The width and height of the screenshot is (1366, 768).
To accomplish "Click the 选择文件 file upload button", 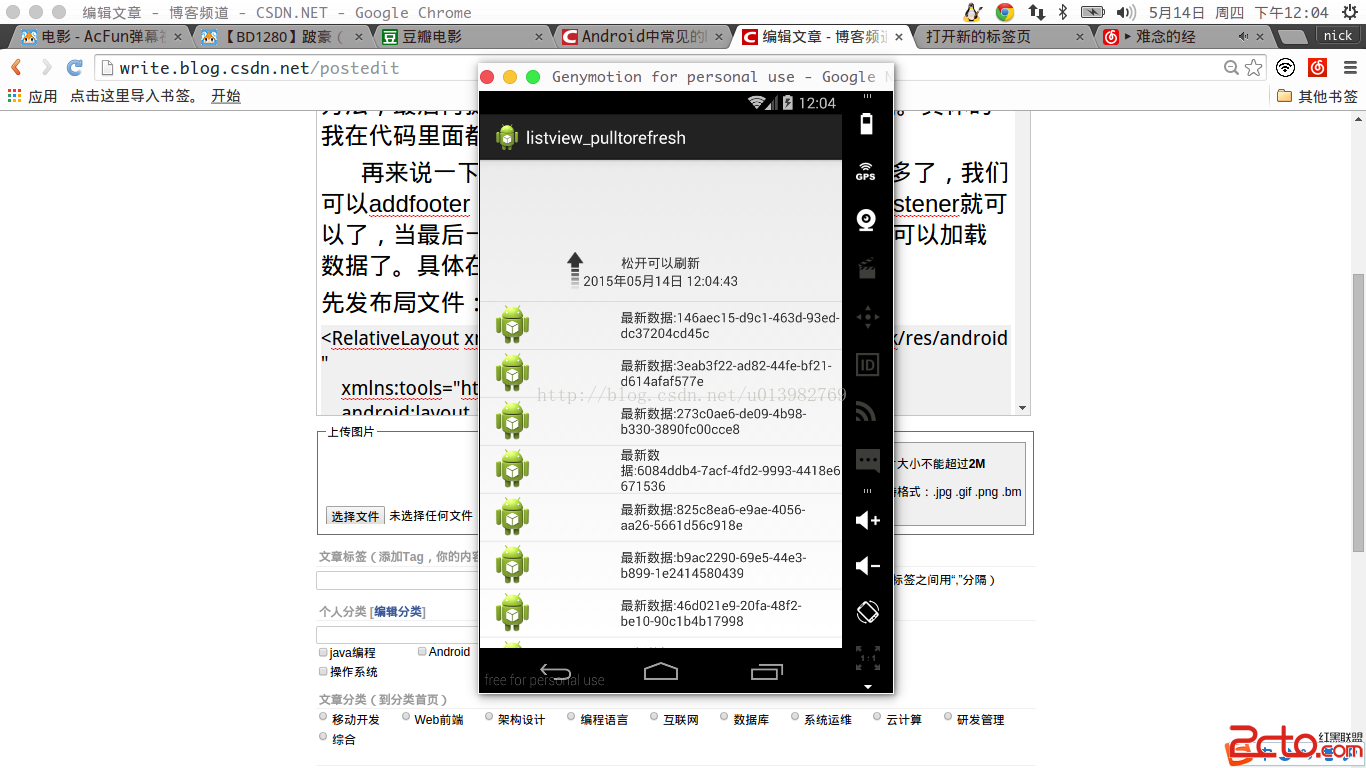I will [355, 516].
